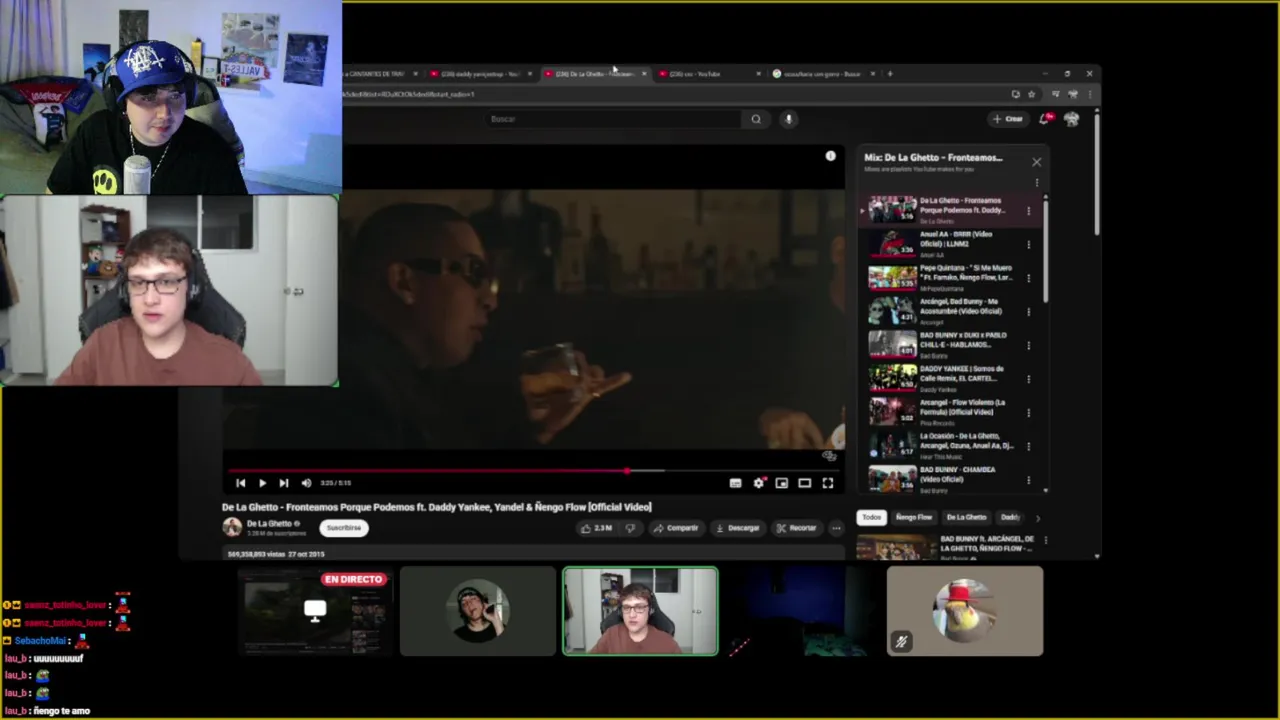1280x720 pixels.
Task: Switch to the 'csc - YouTube' tab
Action: click(708, 74)
